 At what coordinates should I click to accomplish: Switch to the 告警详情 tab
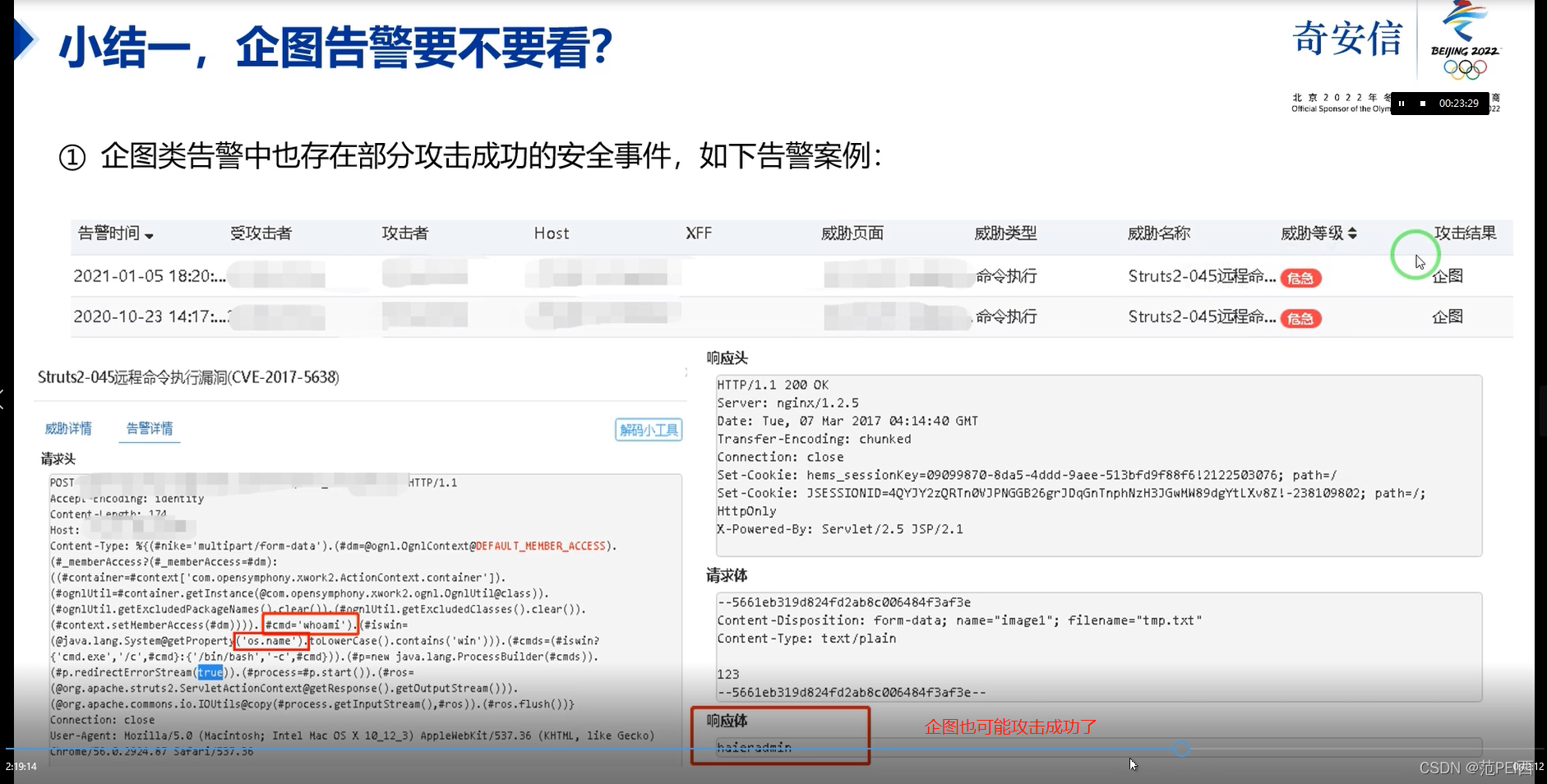pos(150,429)
